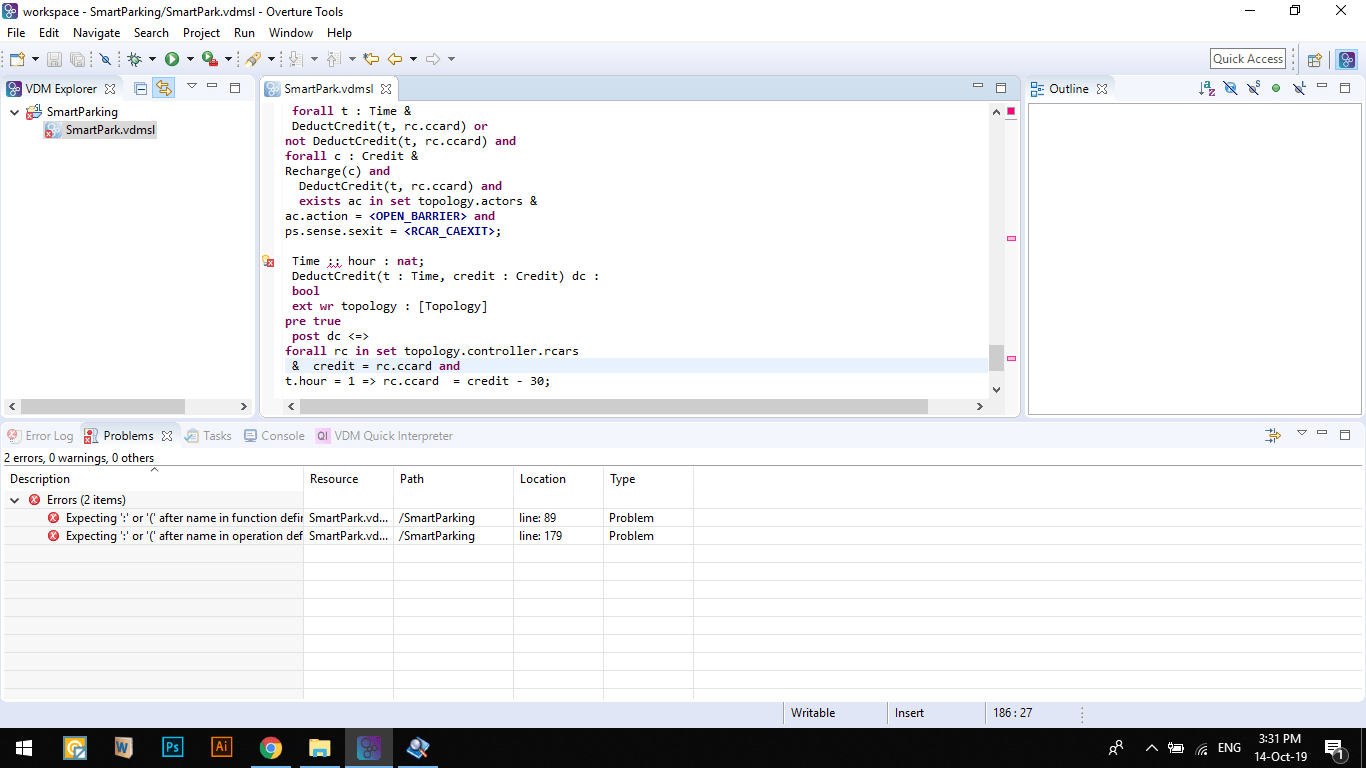Open the Previous Annotation dropdown arrow
The width and height of the screenshot is (1366, 768).
[350, 59]
